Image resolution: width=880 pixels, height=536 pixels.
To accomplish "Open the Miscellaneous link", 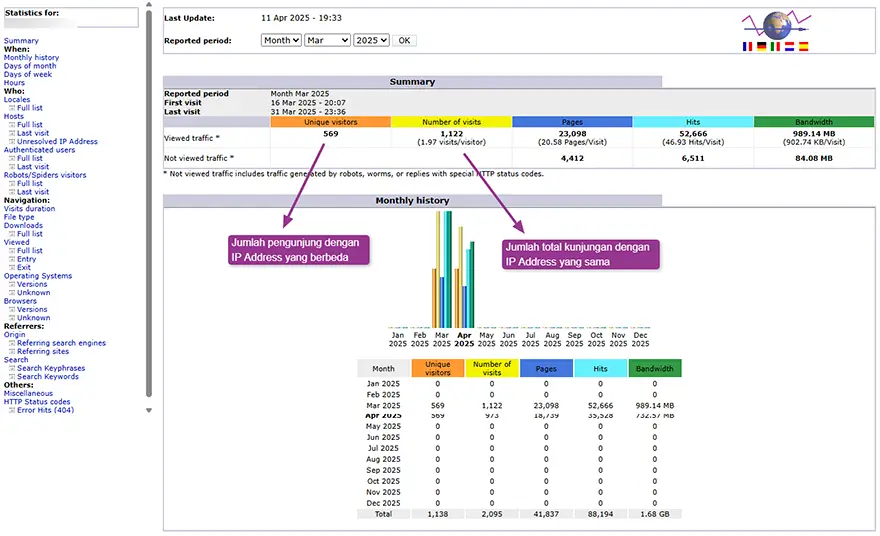I will point(28,393).
